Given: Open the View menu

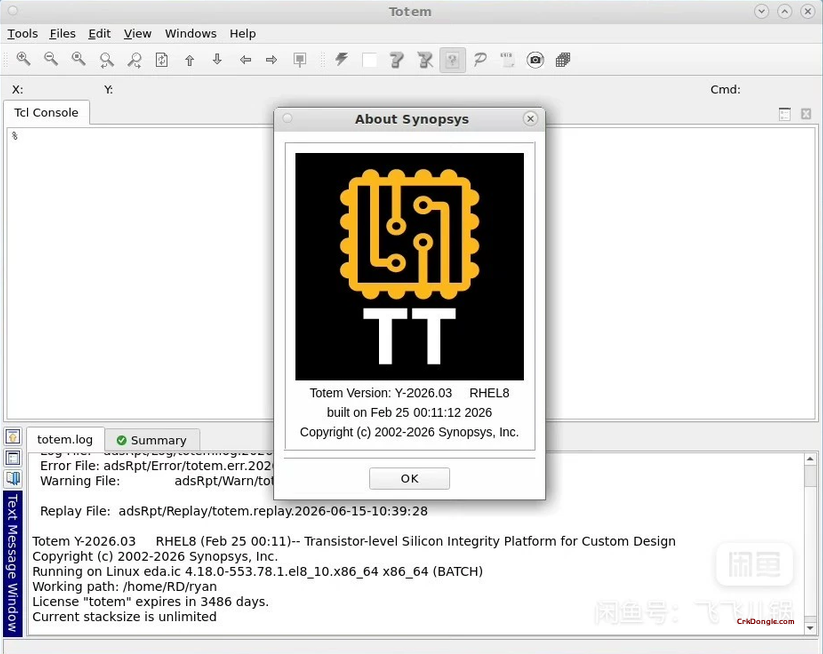Looking at the screenshot, I should (138, 34).
